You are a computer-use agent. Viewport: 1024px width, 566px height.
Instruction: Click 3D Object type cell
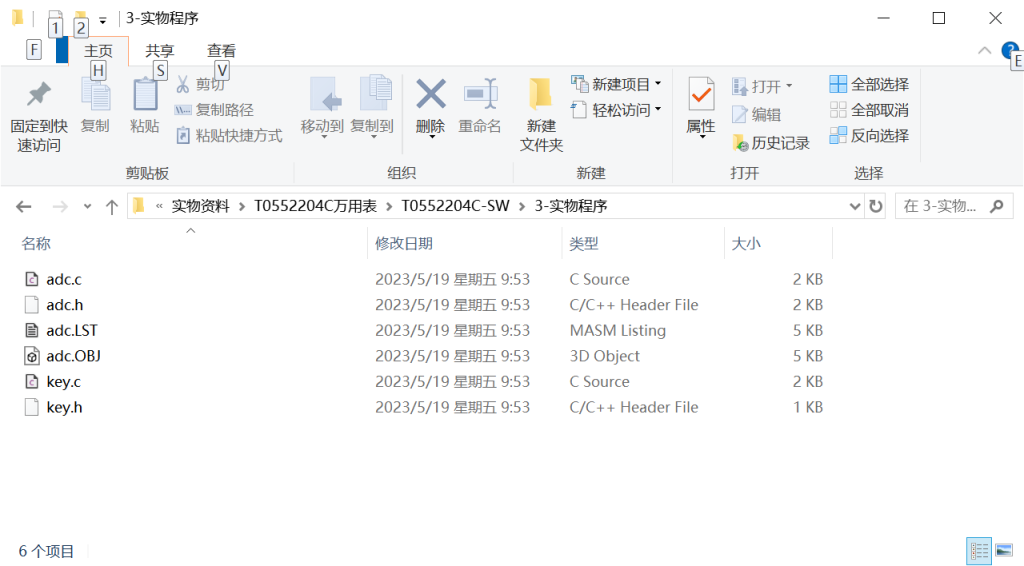(605, 356)
